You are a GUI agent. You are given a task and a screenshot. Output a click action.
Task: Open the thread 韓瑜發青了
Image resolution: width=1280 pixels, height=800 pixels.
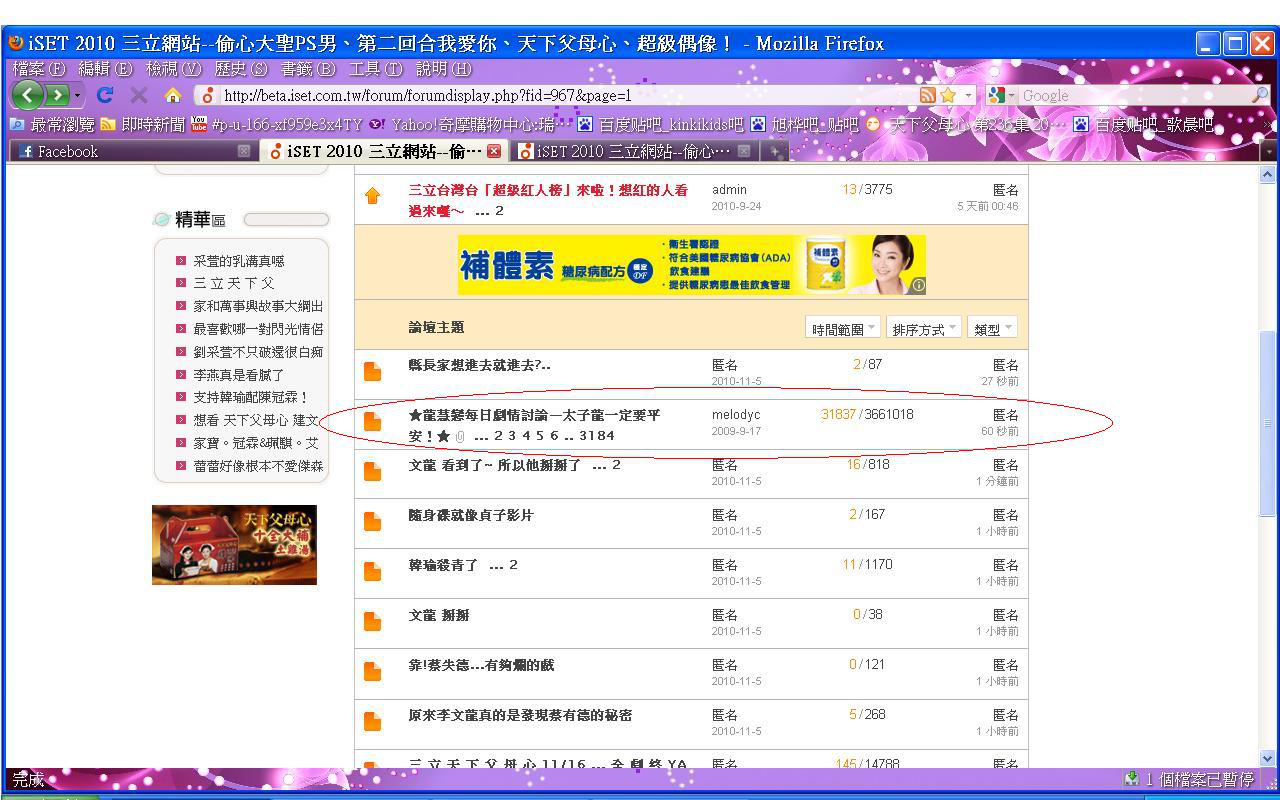click(444, 565)
